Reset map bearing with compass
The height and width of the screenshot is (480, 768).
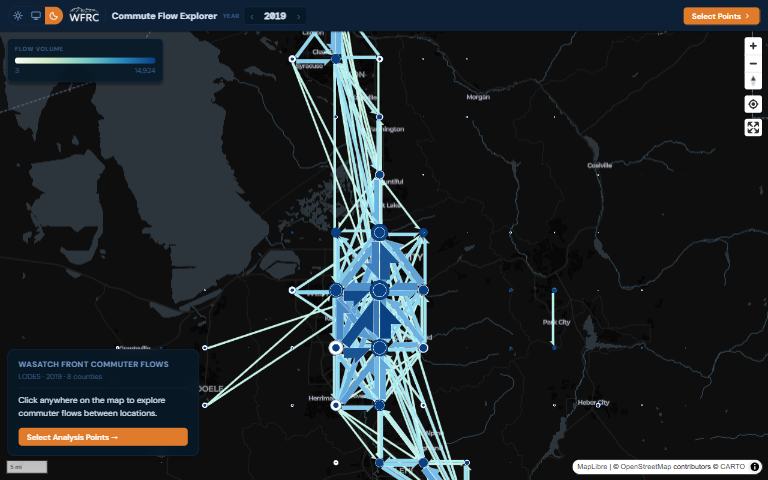tap(753, 81)
